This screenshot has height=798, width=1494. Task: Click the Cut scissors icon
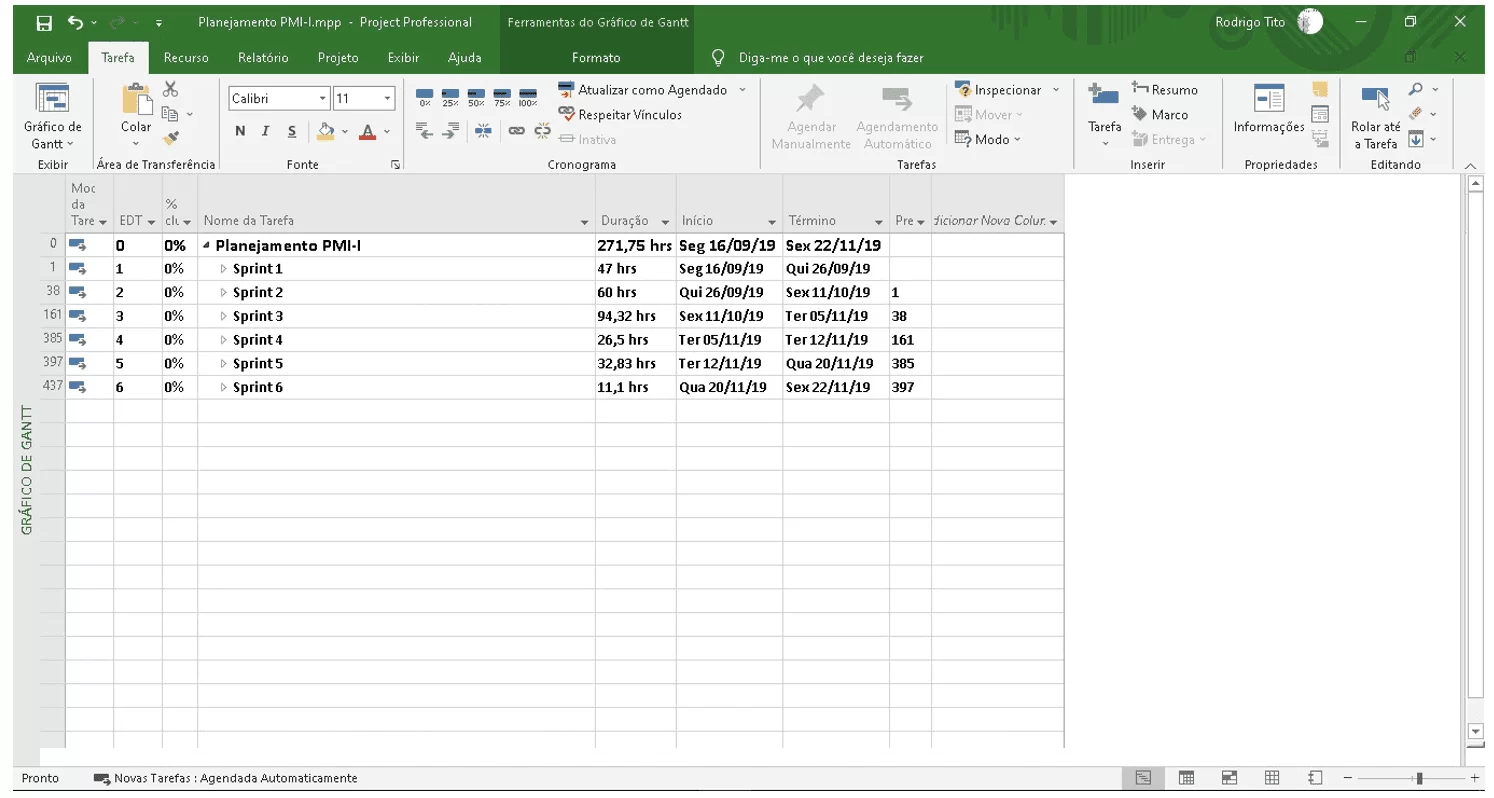(x=170, y=90)
